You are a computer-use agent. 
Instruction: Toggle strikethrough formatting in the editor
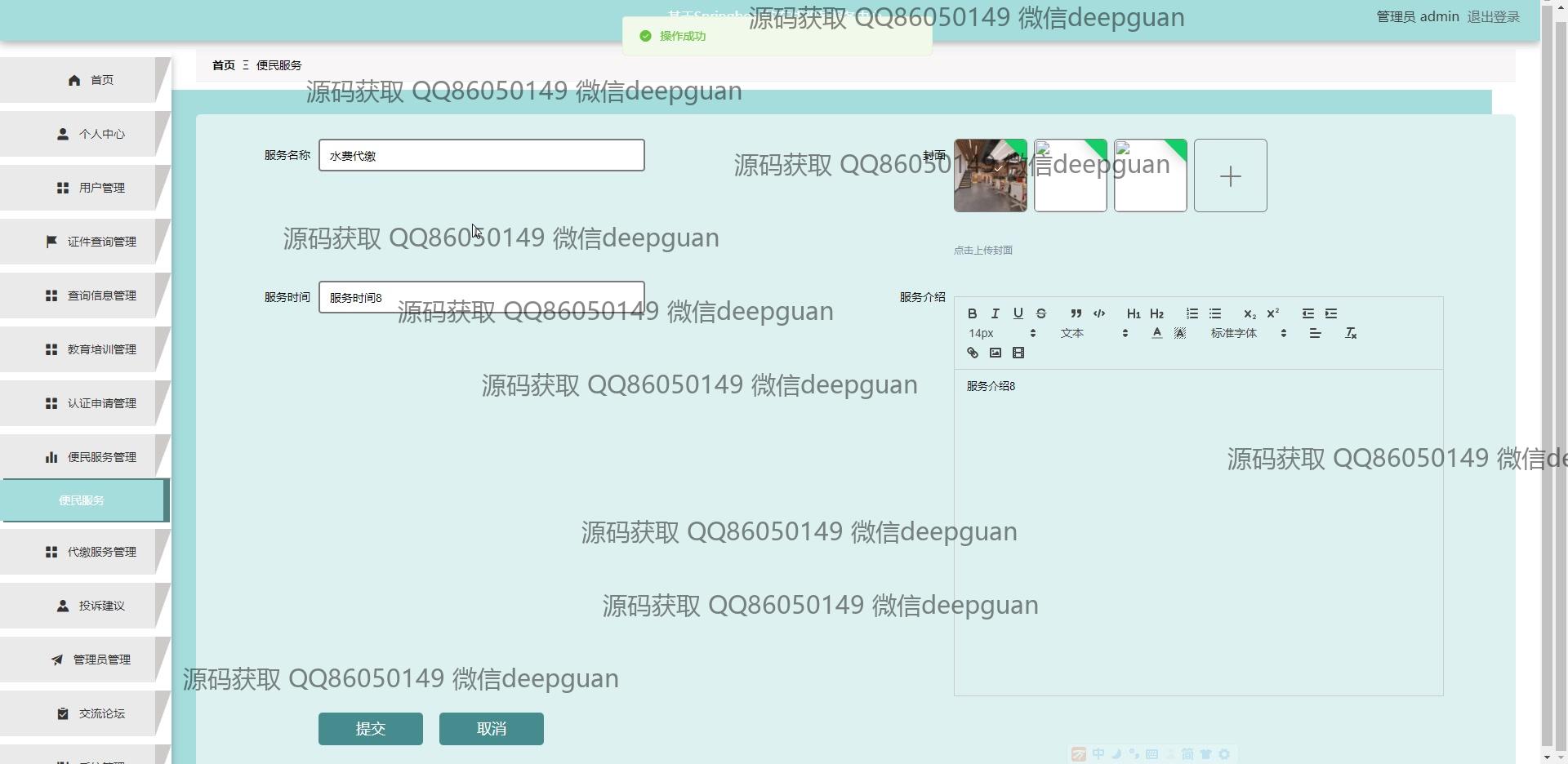[x=1040, y=313]
